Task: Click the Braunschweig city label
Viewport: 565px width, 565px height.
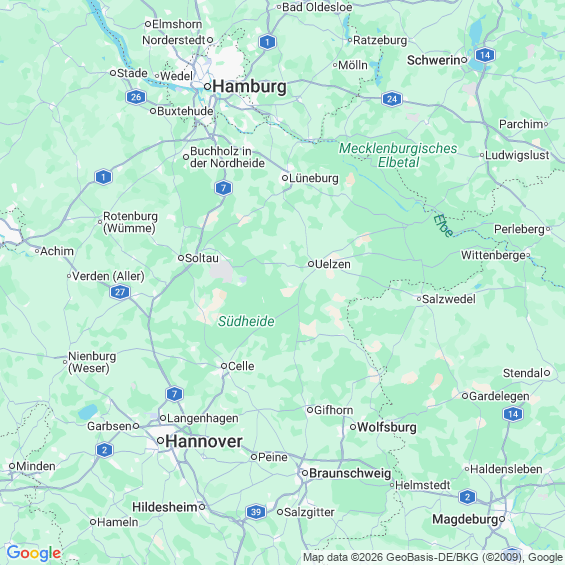Action: [x=350, y=473]
